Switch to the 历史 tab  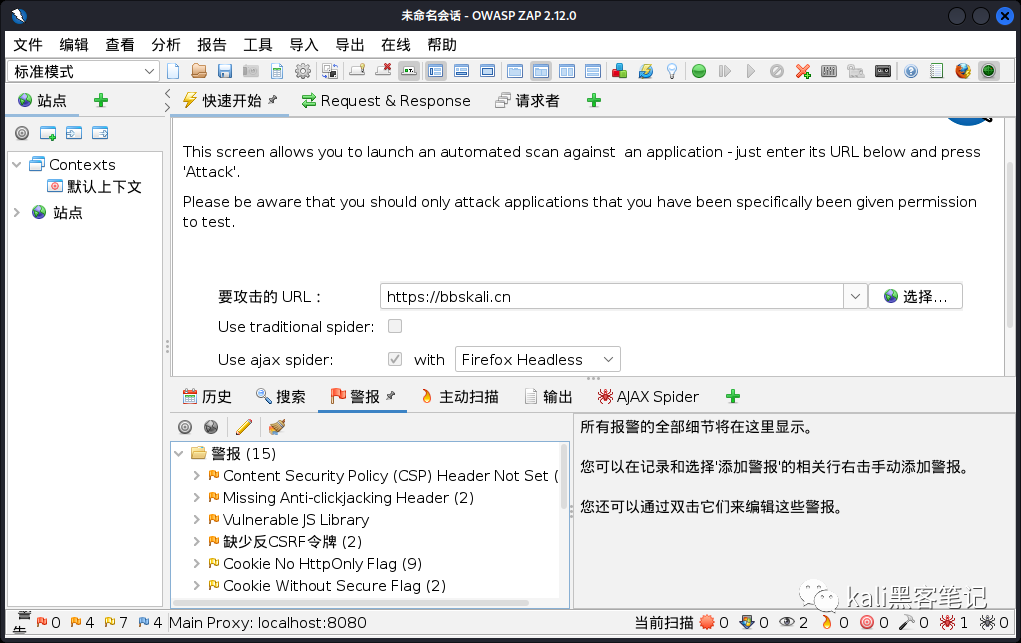[207, 397]
